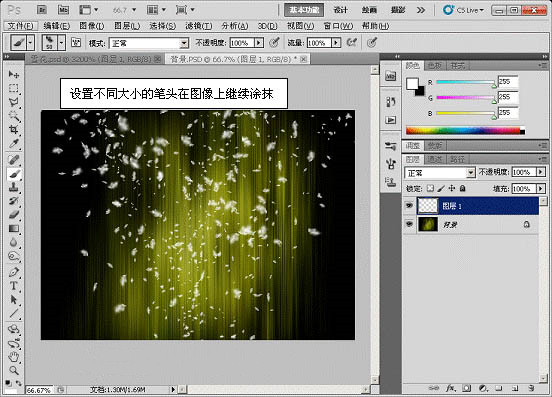Select the Rectangular Marquee tool

click(14, 88)
